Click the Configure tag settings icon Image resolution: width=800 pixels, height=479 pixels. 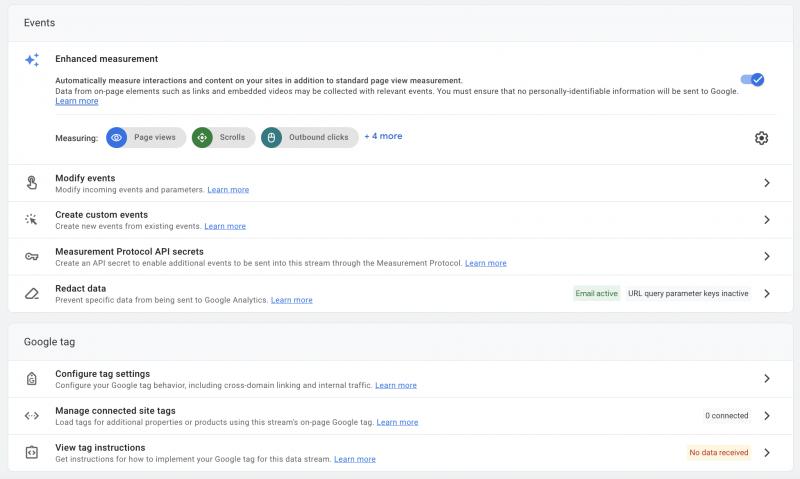coord(32,379)
